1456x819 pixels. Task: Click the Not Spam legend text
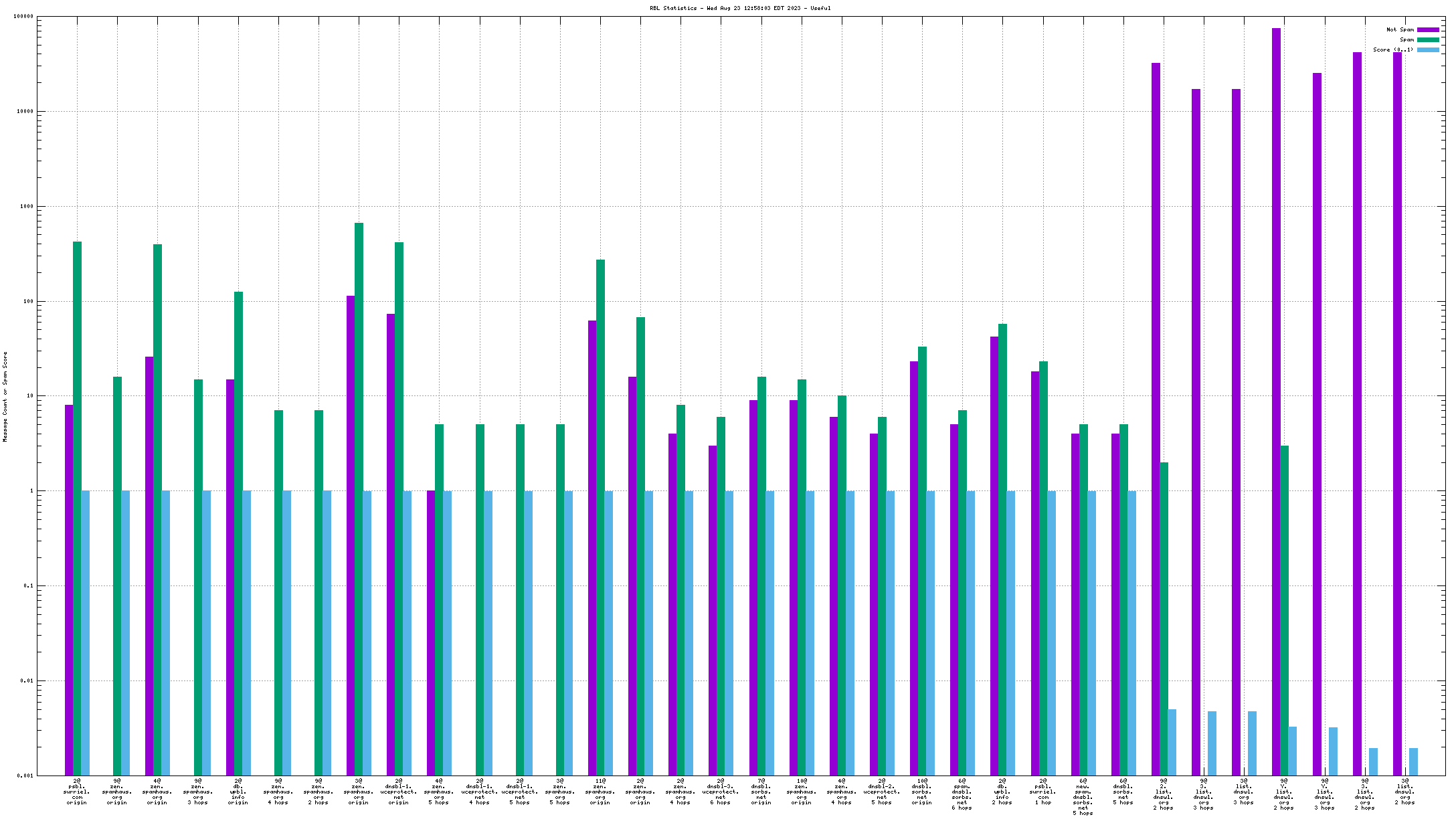coord(1400,30)
